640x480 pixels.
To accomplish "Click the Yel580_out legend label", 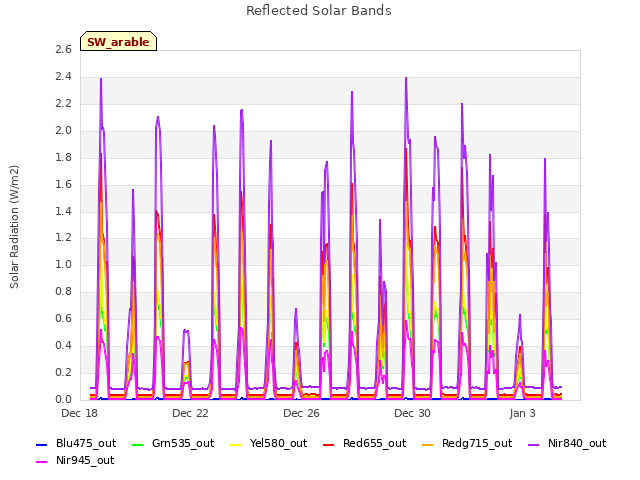I will (x=278, y=443).
